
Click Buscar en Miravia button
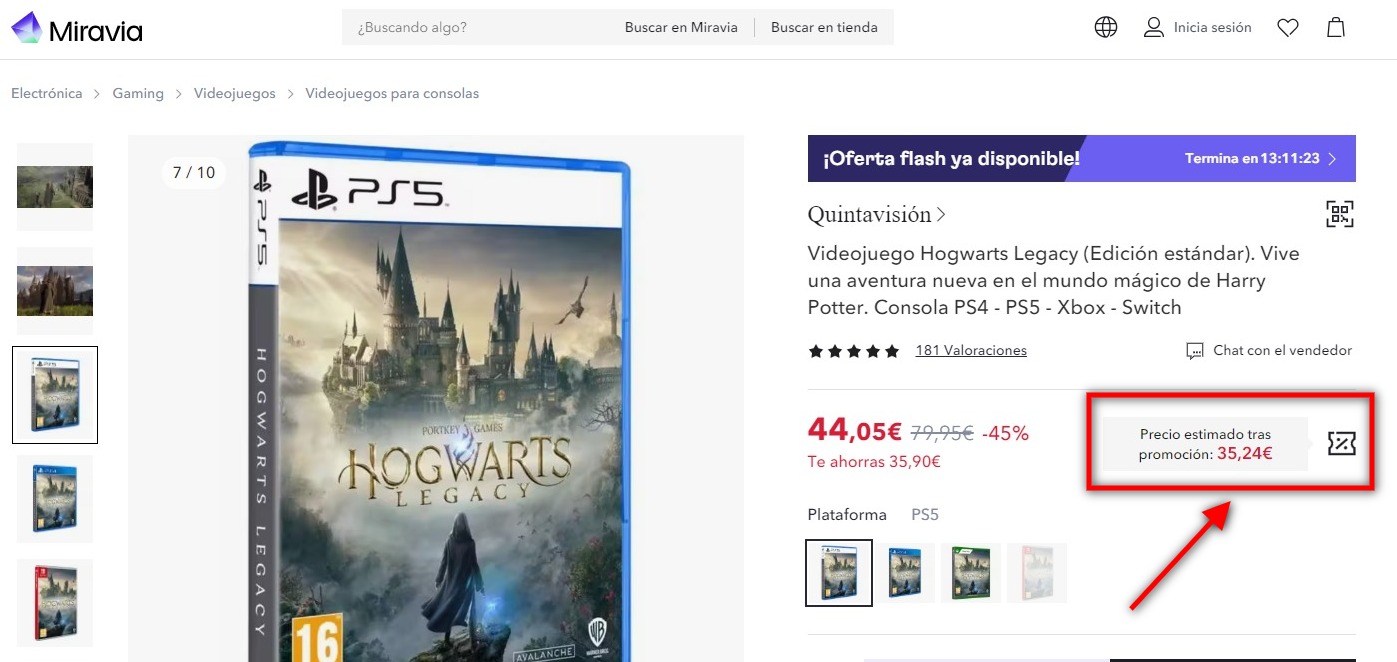[x=681, y=28]
